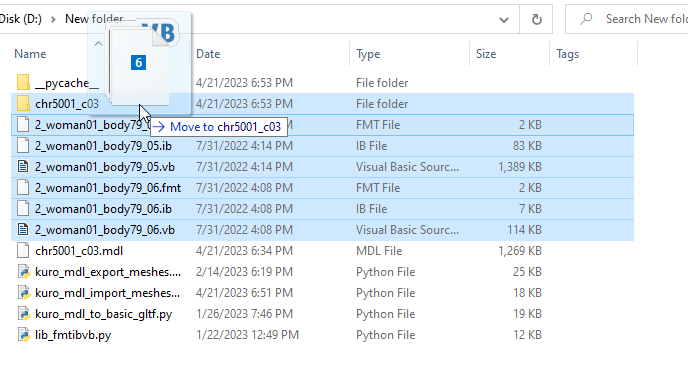The image size is (688, 371).
Task: Select file chr5001_c03.mdl
Action: (79, 251)
